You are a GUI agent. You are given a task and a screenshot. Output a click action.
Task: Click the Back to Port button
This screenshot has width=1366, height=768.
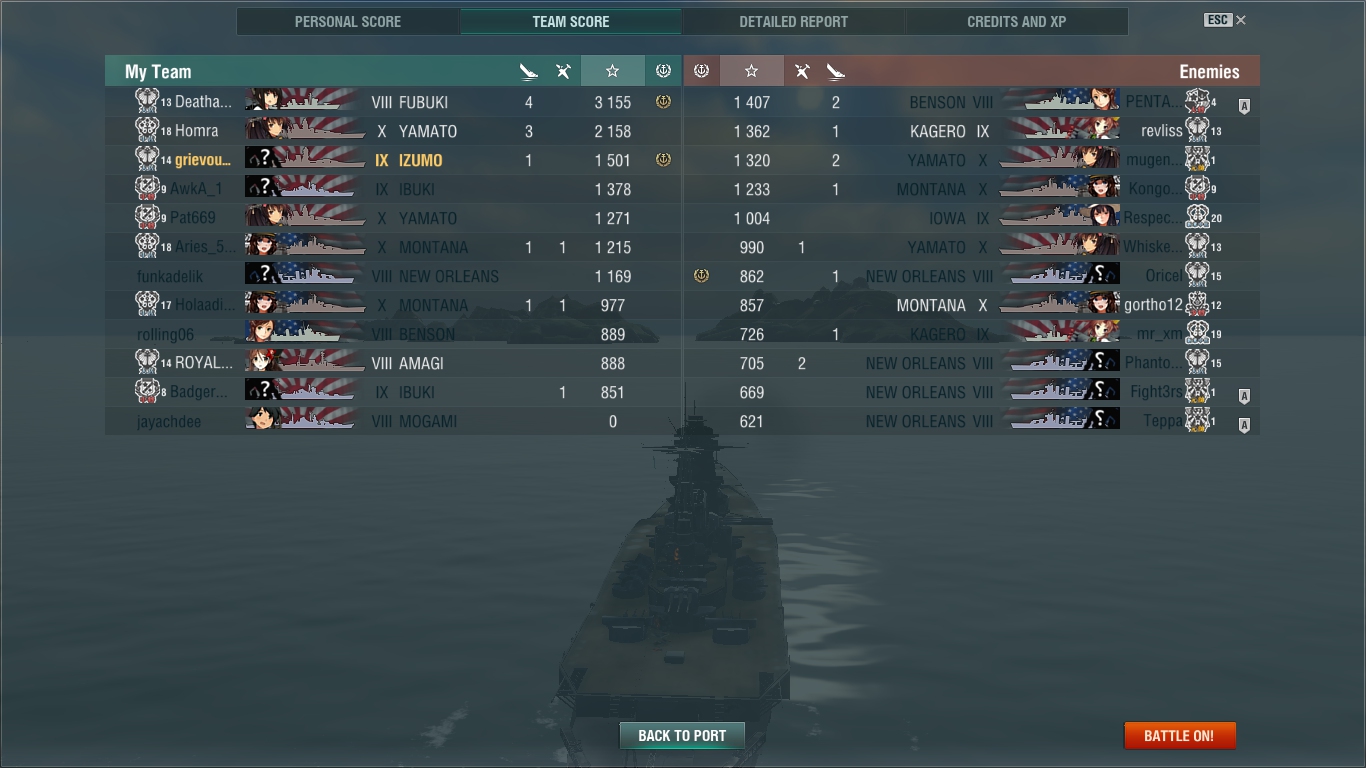pyautogui.click(x=682, y=736)
